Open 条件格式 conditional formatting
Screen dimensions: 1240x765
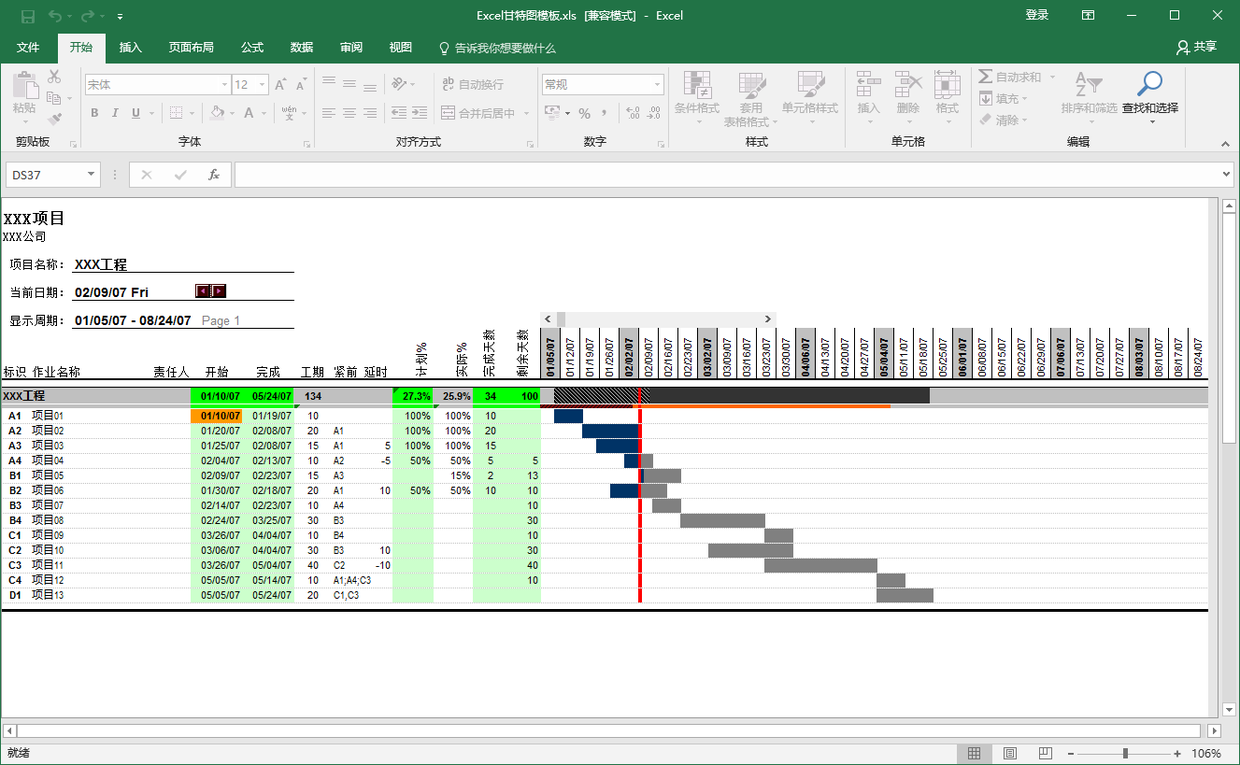coord(697,97)
